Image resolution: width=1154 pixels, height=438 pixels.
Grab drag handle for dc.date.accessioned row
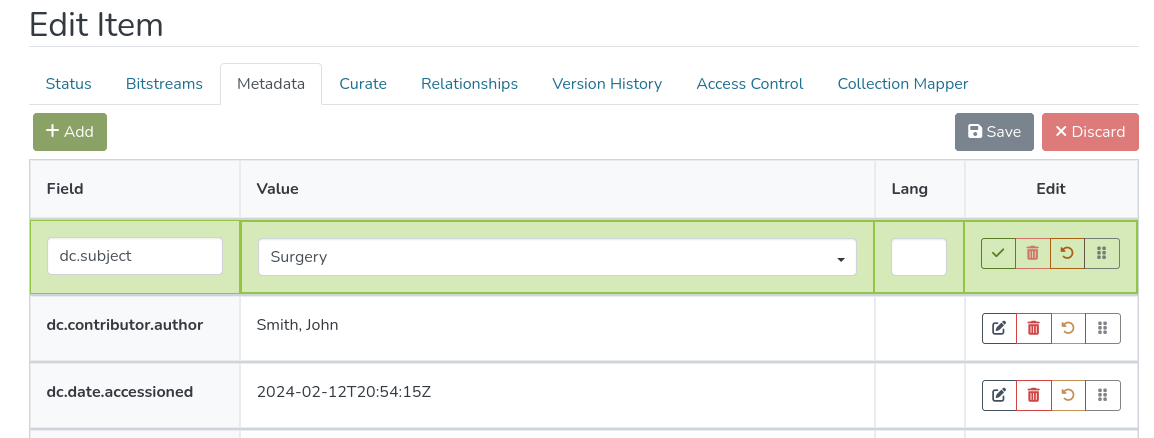coord(1103,395)
